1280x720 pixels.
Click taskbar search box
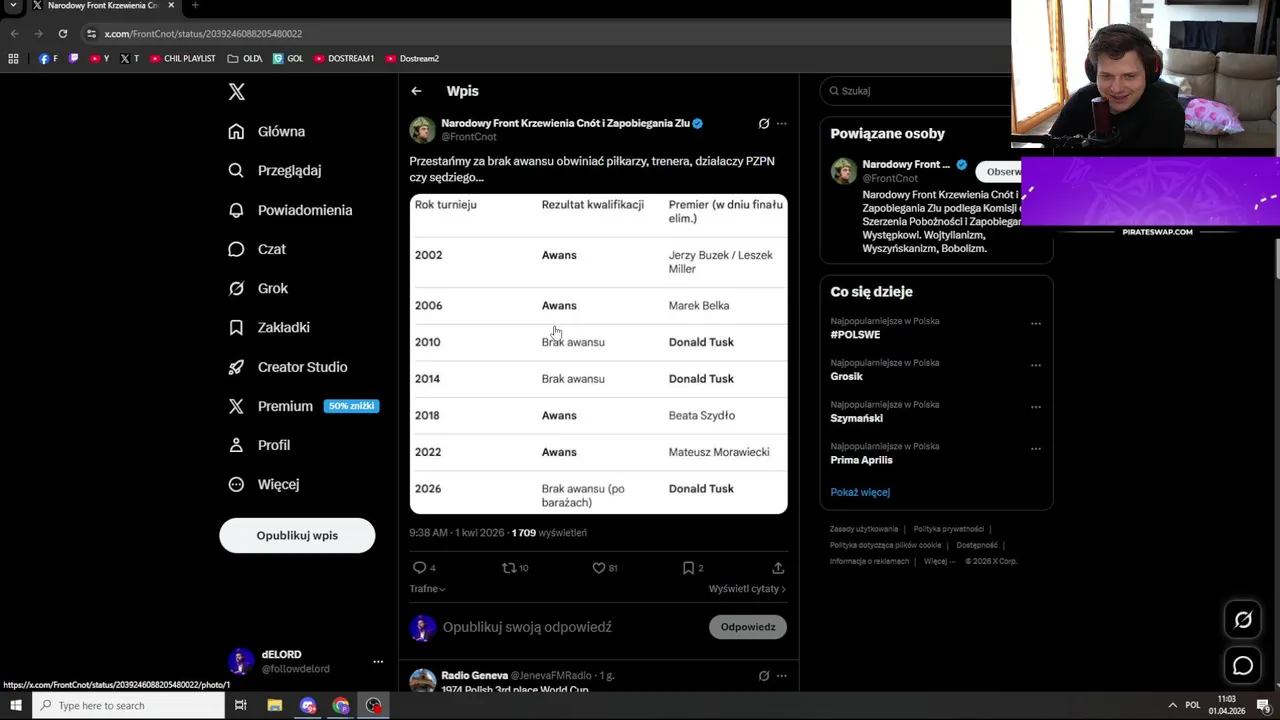pyautogui.click(x=129, y=706)
